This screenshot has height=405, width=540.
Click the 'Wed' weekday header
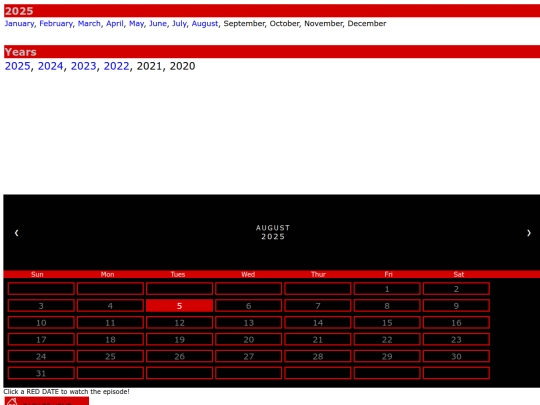[x=248, y=274]
